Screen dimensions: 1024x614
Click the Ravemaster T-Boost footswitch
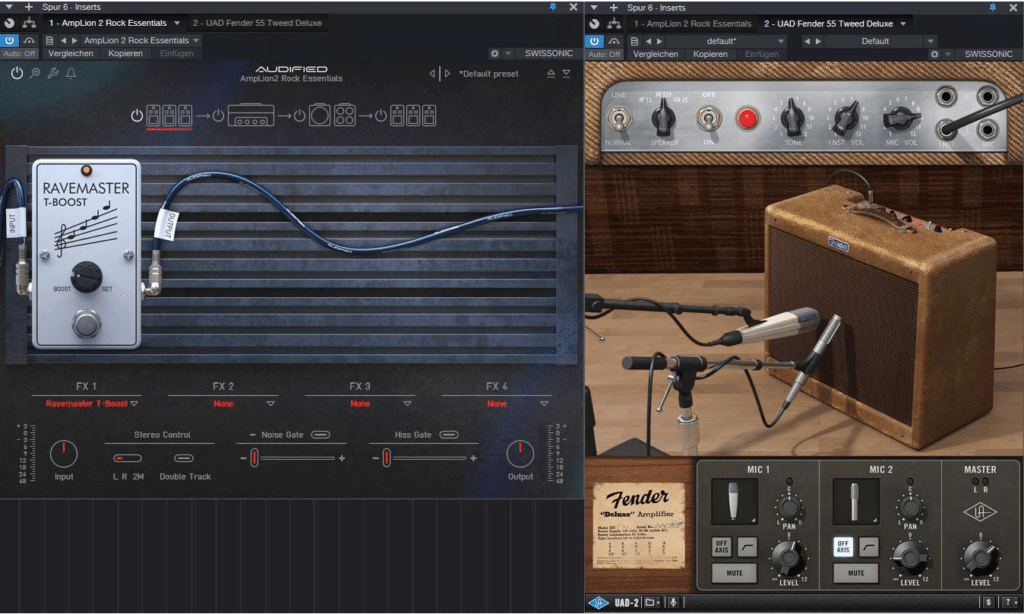click(86, 324)
